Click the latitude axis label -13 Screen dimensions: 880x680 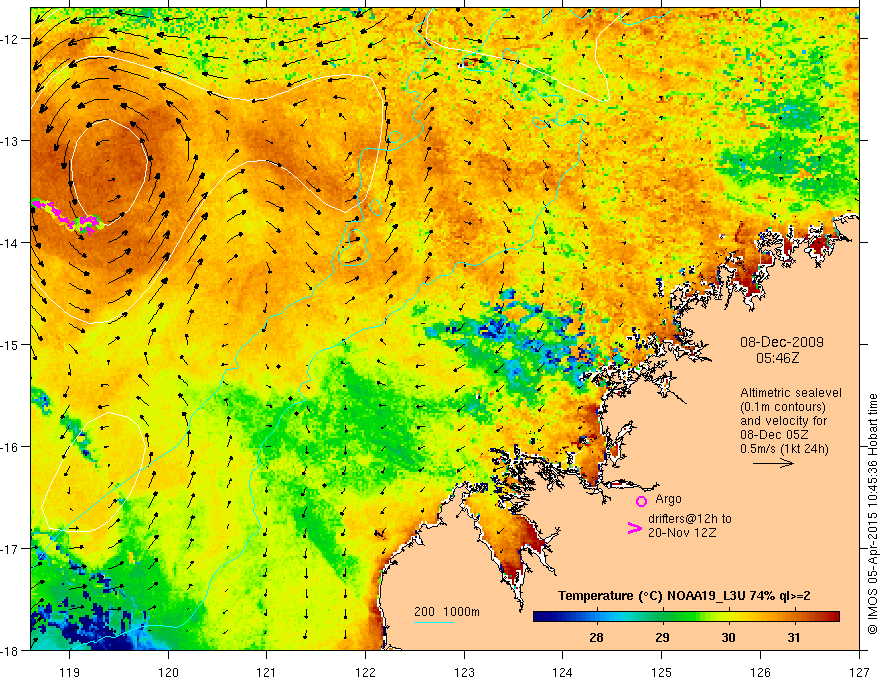[x=10, y=141]
